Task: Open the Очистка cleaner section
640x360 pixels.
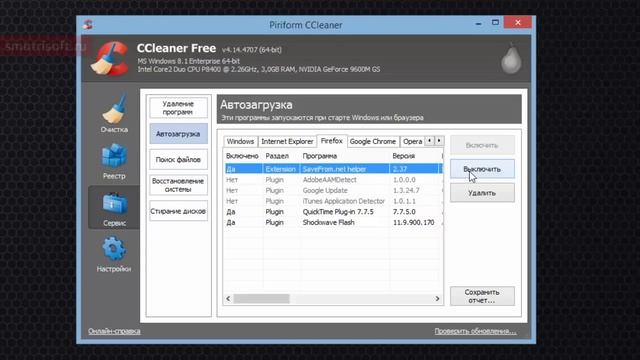Action: 114,114
